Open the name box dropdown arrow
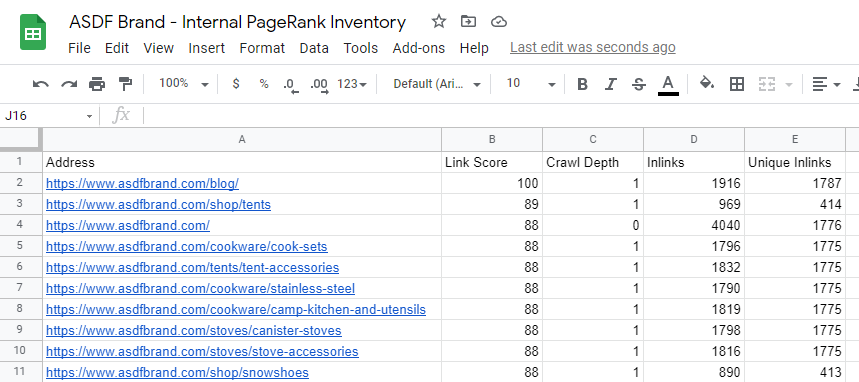This screenshot has width=859, height=382. point(89,116)
